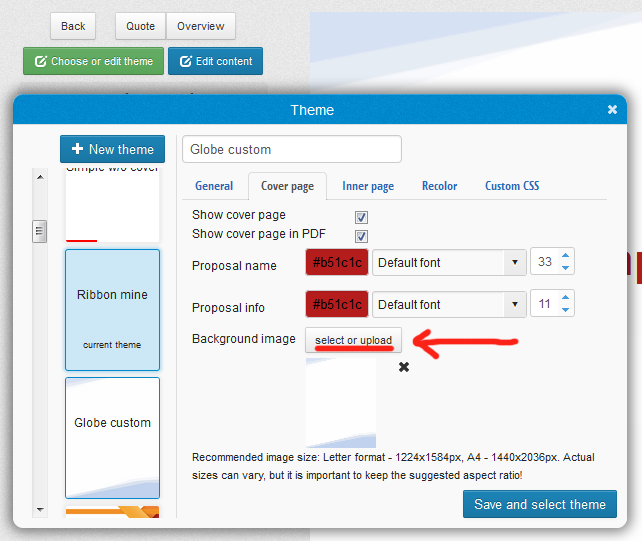Screen dimensions: 642x541
Task: Open Proposal info font dropdown
Action: pos(449,305)
